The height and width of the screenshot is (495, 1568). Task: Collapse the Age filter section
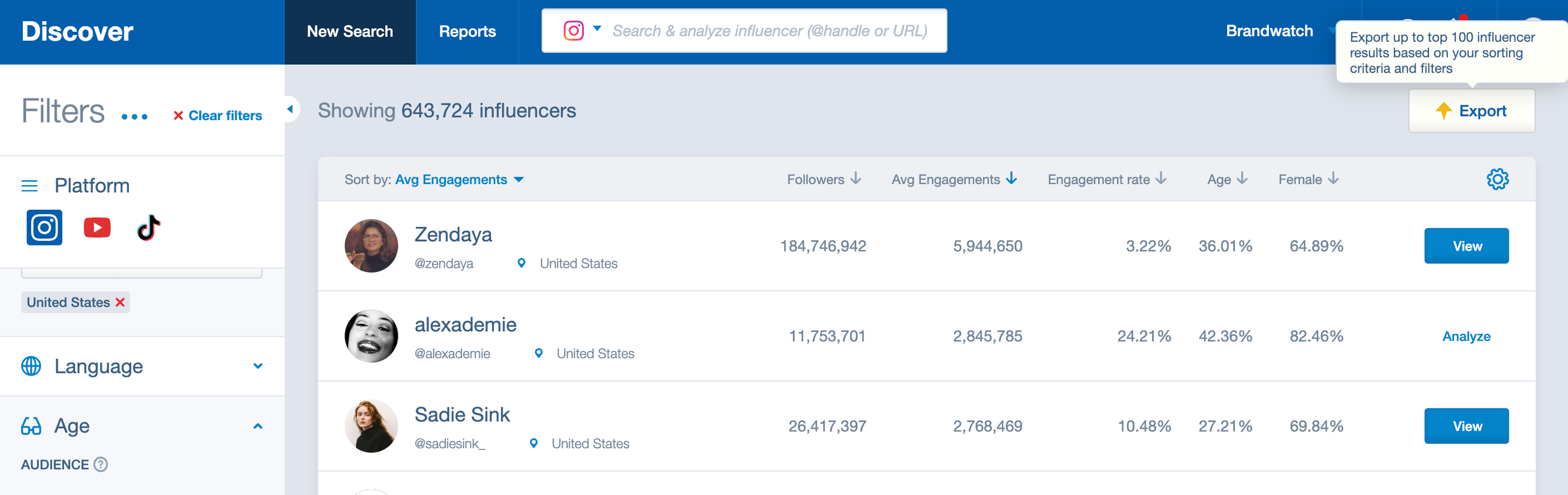(258, 426)
